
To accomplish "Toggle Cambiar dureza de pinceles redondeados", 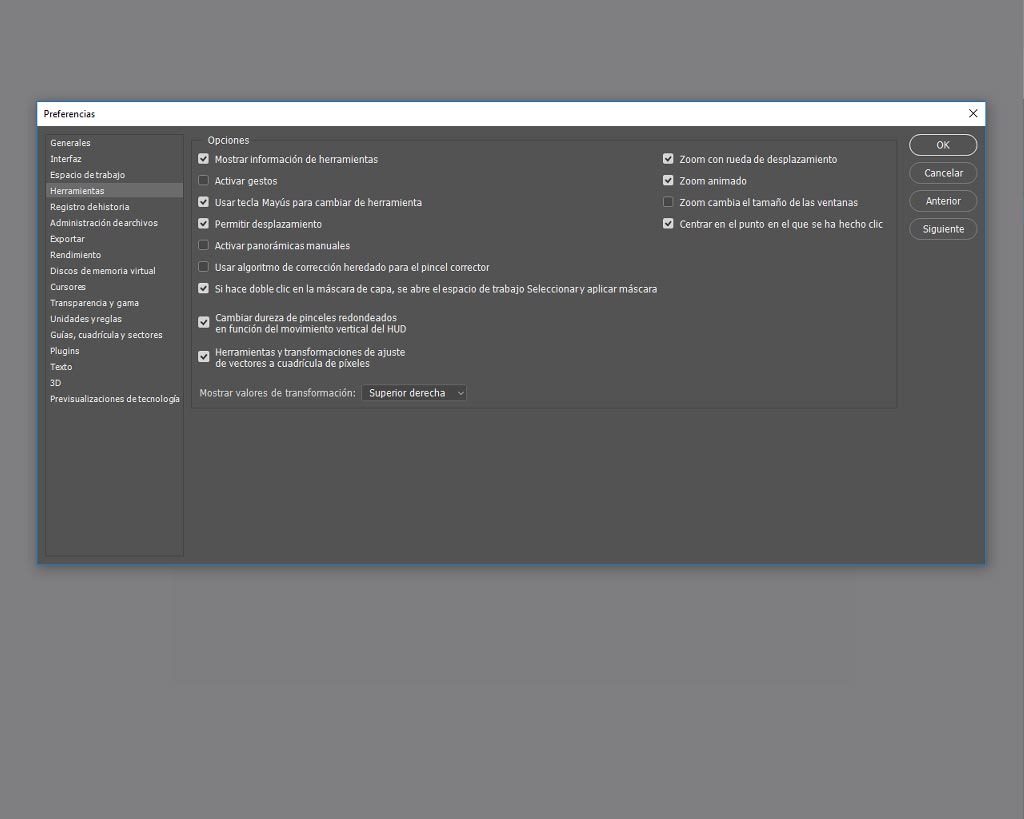I will pos(203,322).
